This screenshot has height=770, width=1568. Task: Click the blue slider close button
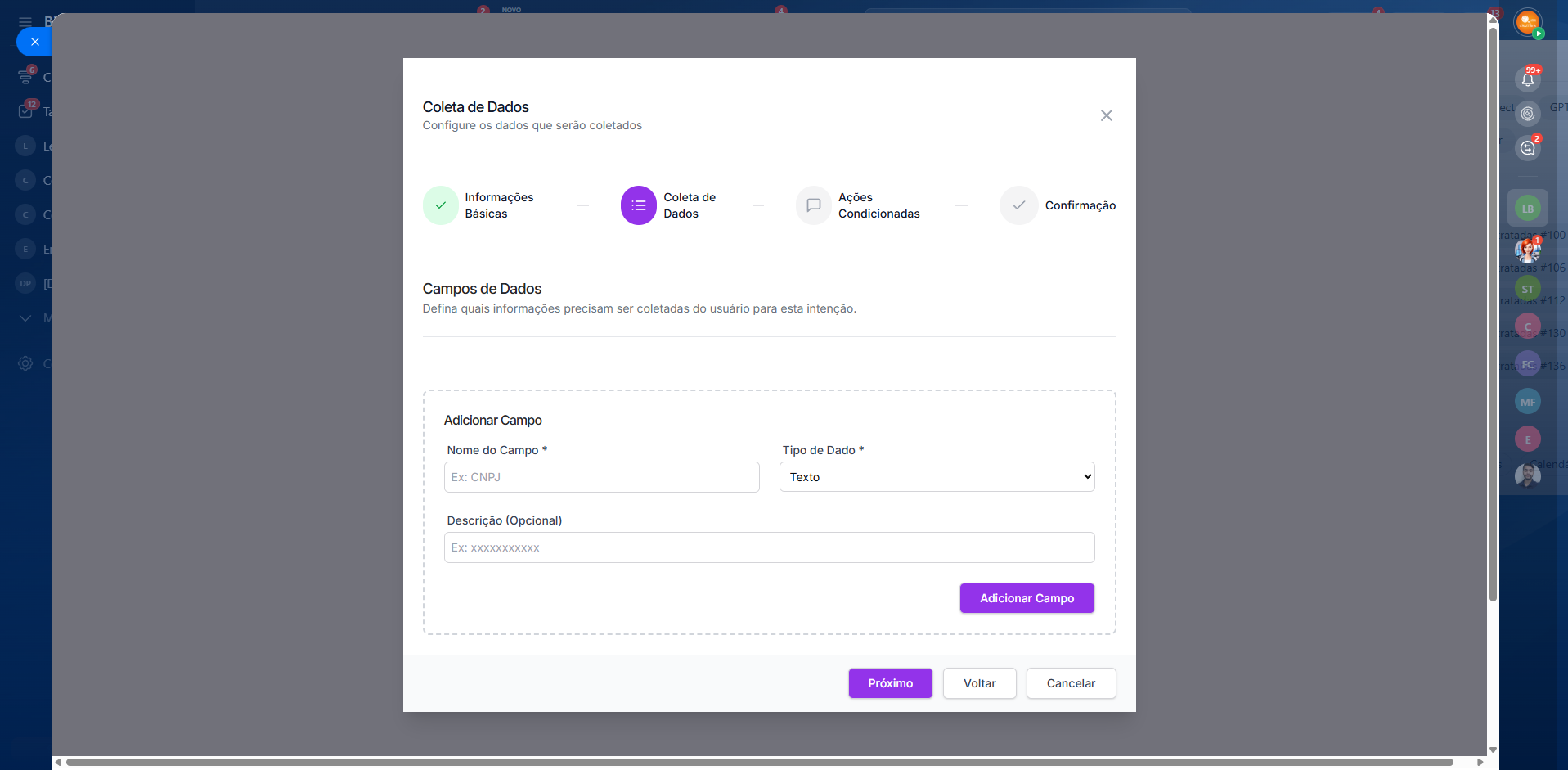click(x=34, y=42)
